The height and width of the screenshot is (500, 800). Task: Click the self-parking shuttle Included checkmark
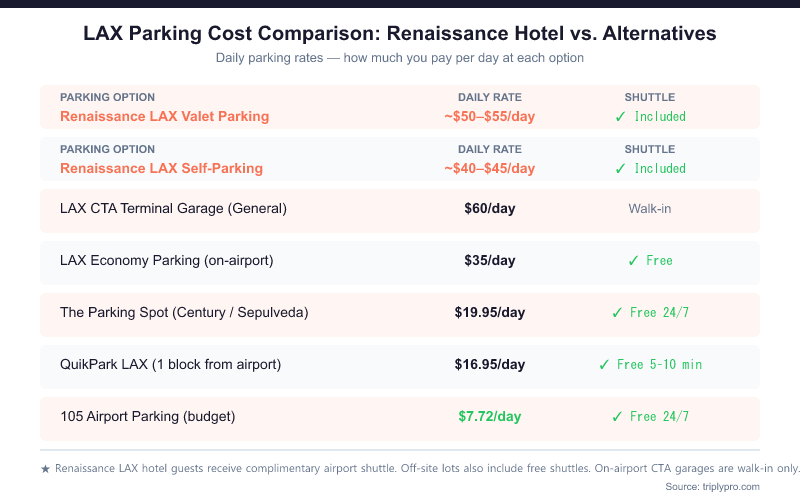pyautogui.click(x=621, y=168)
